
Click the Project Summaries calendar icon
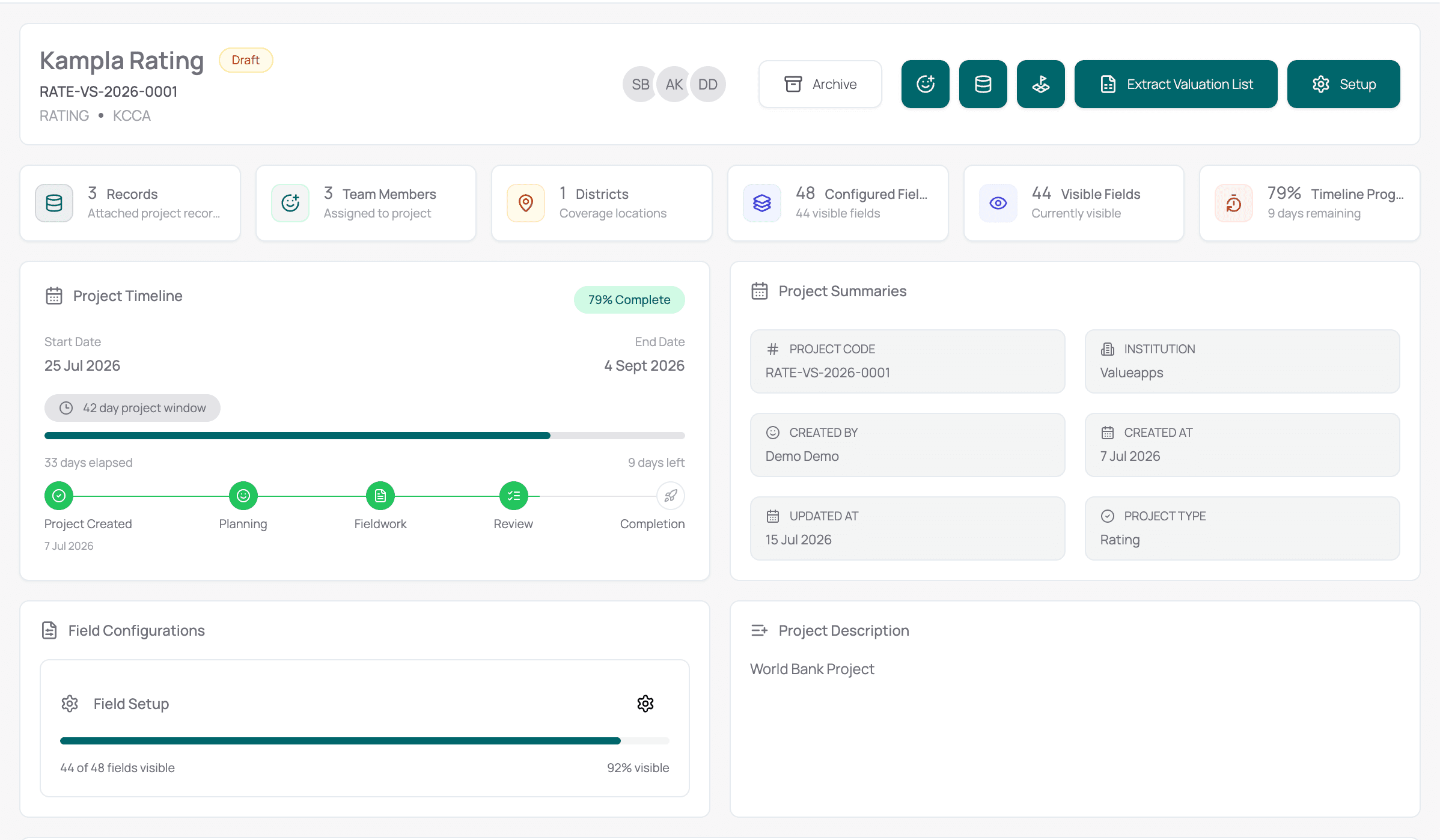click(x=760, y=291)
